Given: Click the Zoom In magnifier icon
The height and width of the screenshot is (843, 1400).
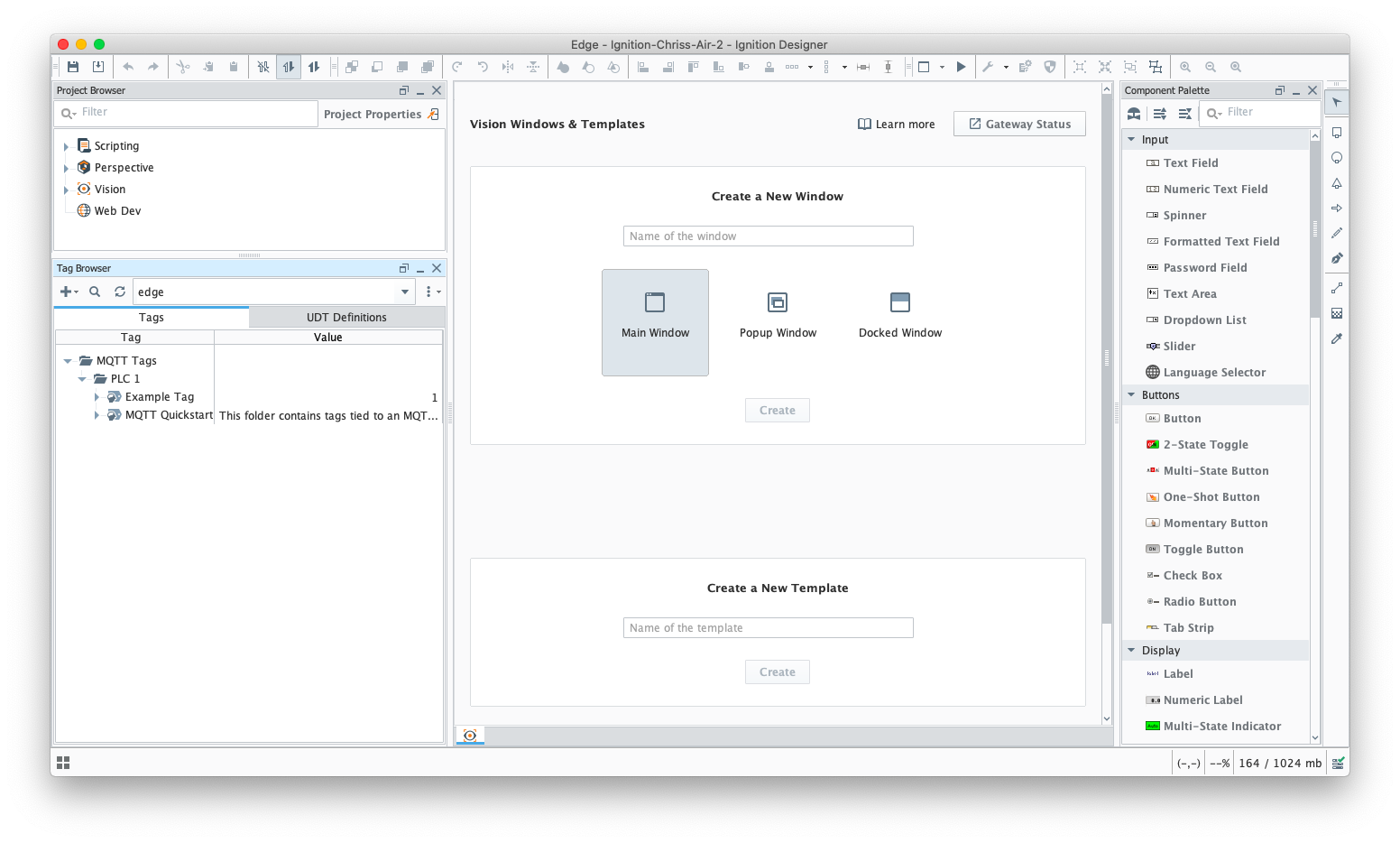Looking at the screenshot, I should [1185, 67].
